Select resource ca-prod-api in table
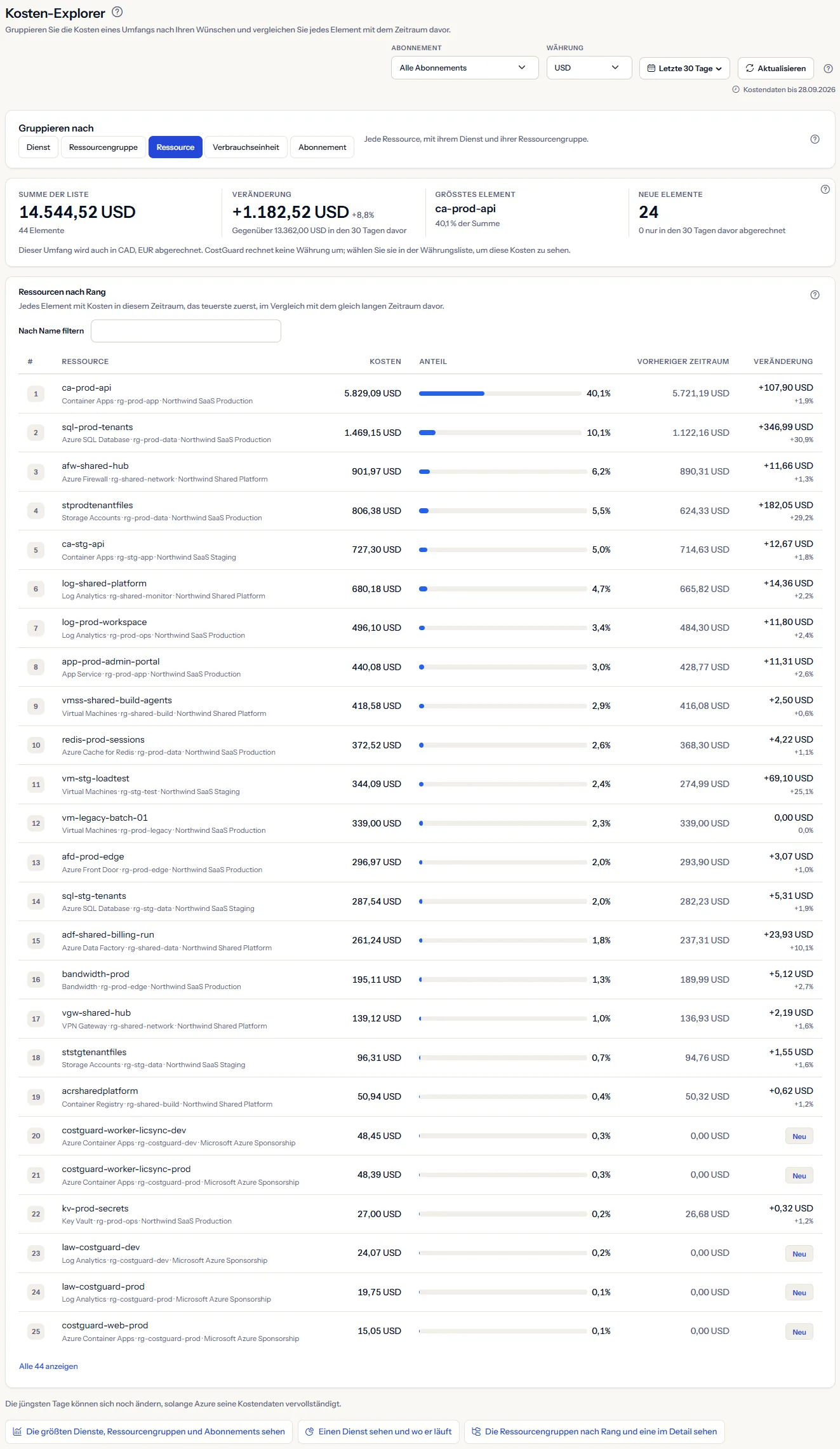This screenshot has height=1449, width=840. [86, 388]
